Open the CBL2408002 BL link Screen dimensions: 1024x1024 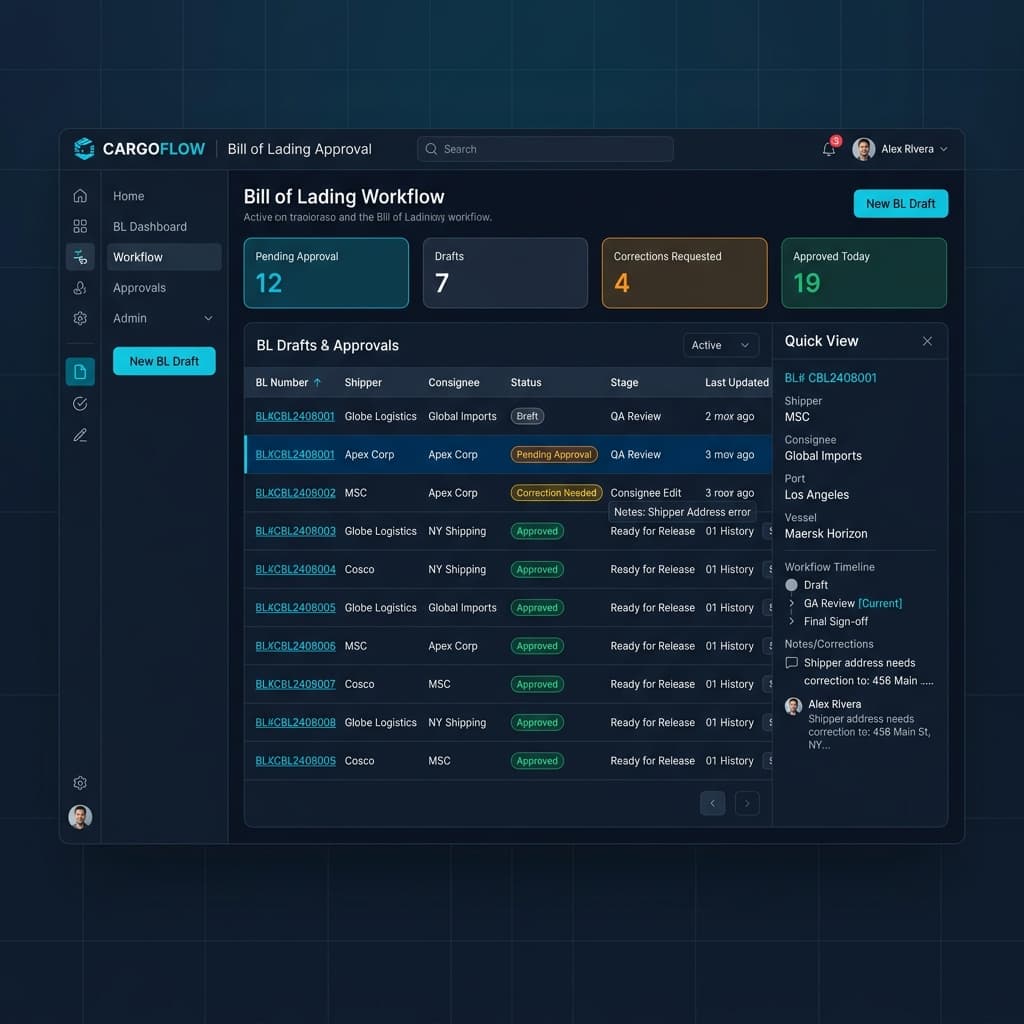tap(295, 493)
